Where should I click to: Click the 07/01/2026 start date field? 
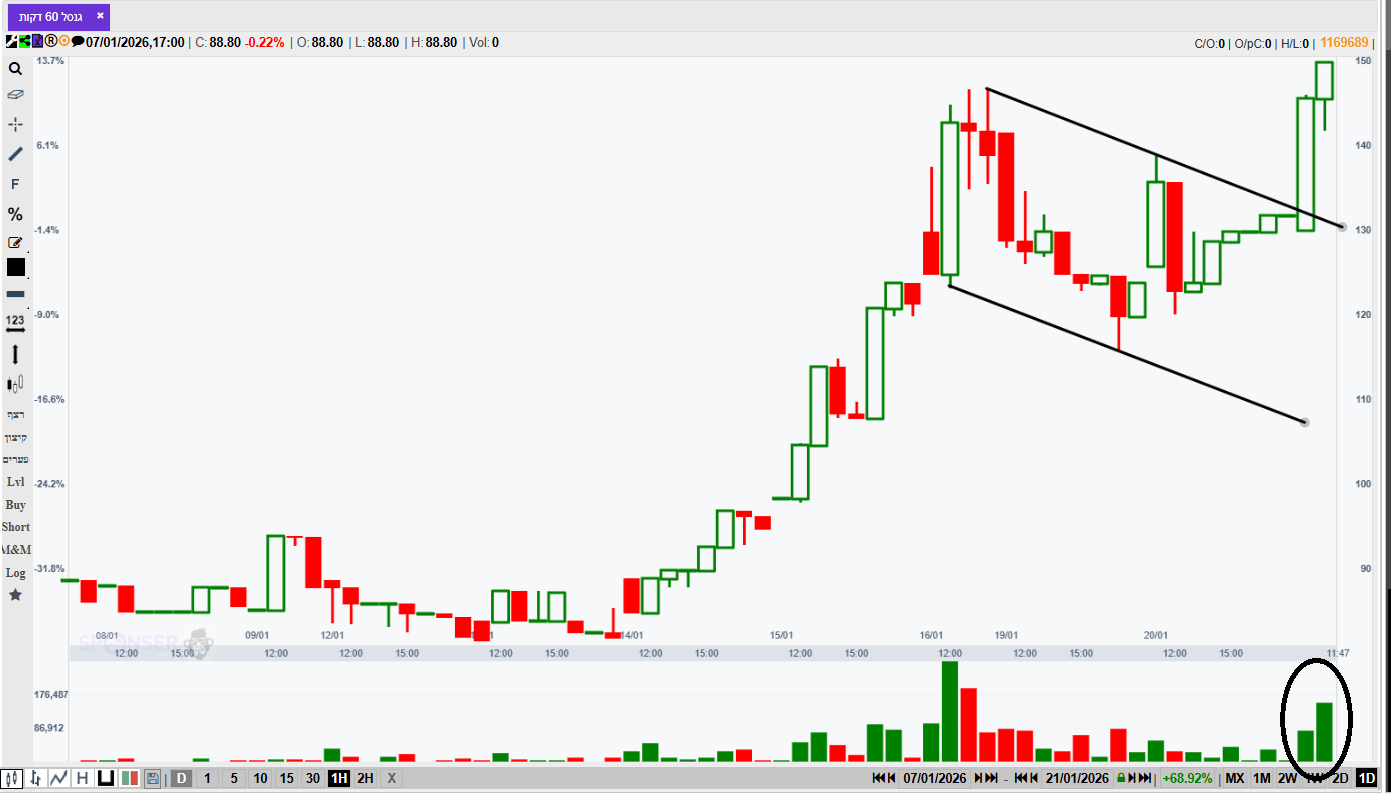[936, 778]
